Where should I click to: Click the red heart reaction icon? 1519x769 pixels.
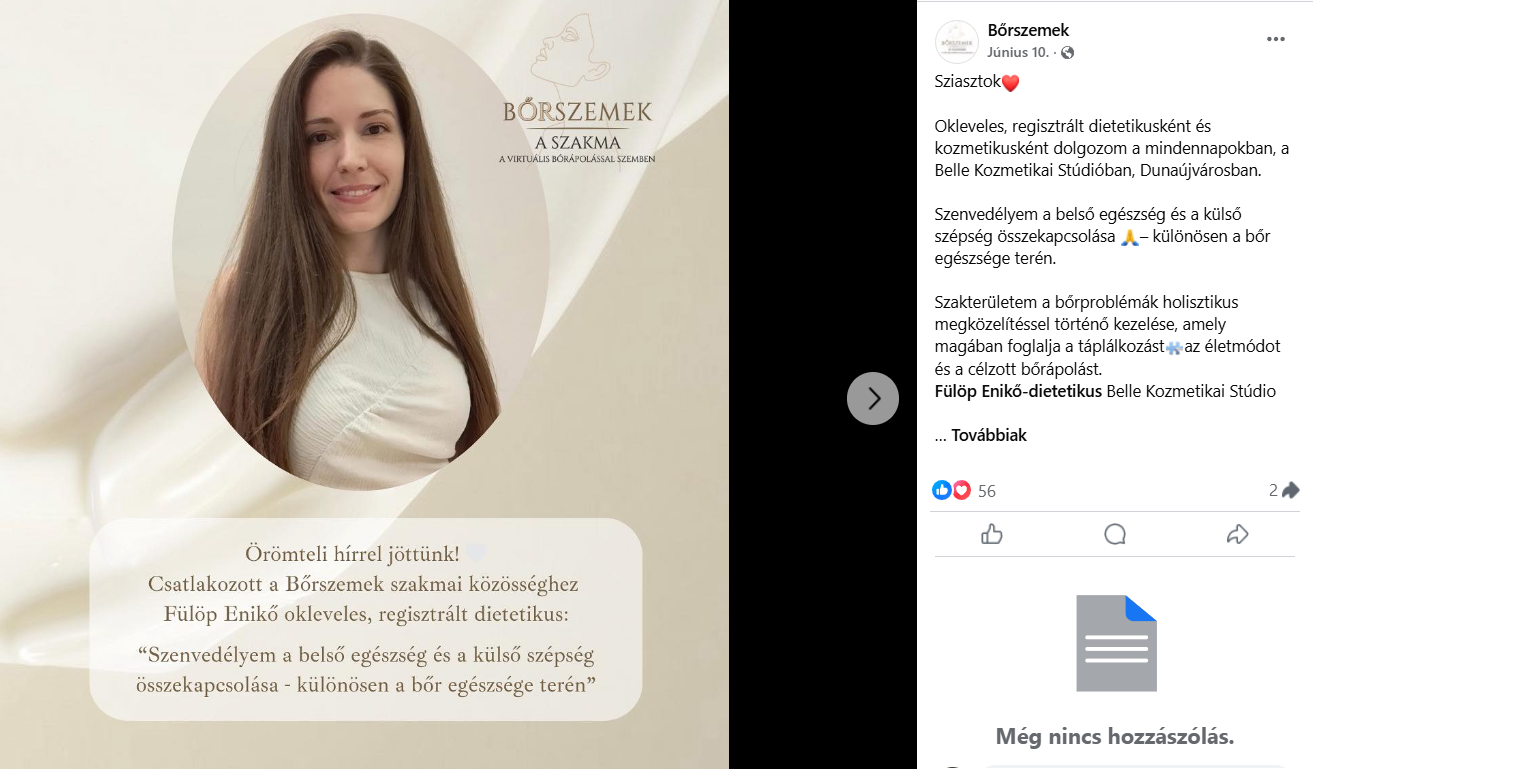(x=961, y=490)
